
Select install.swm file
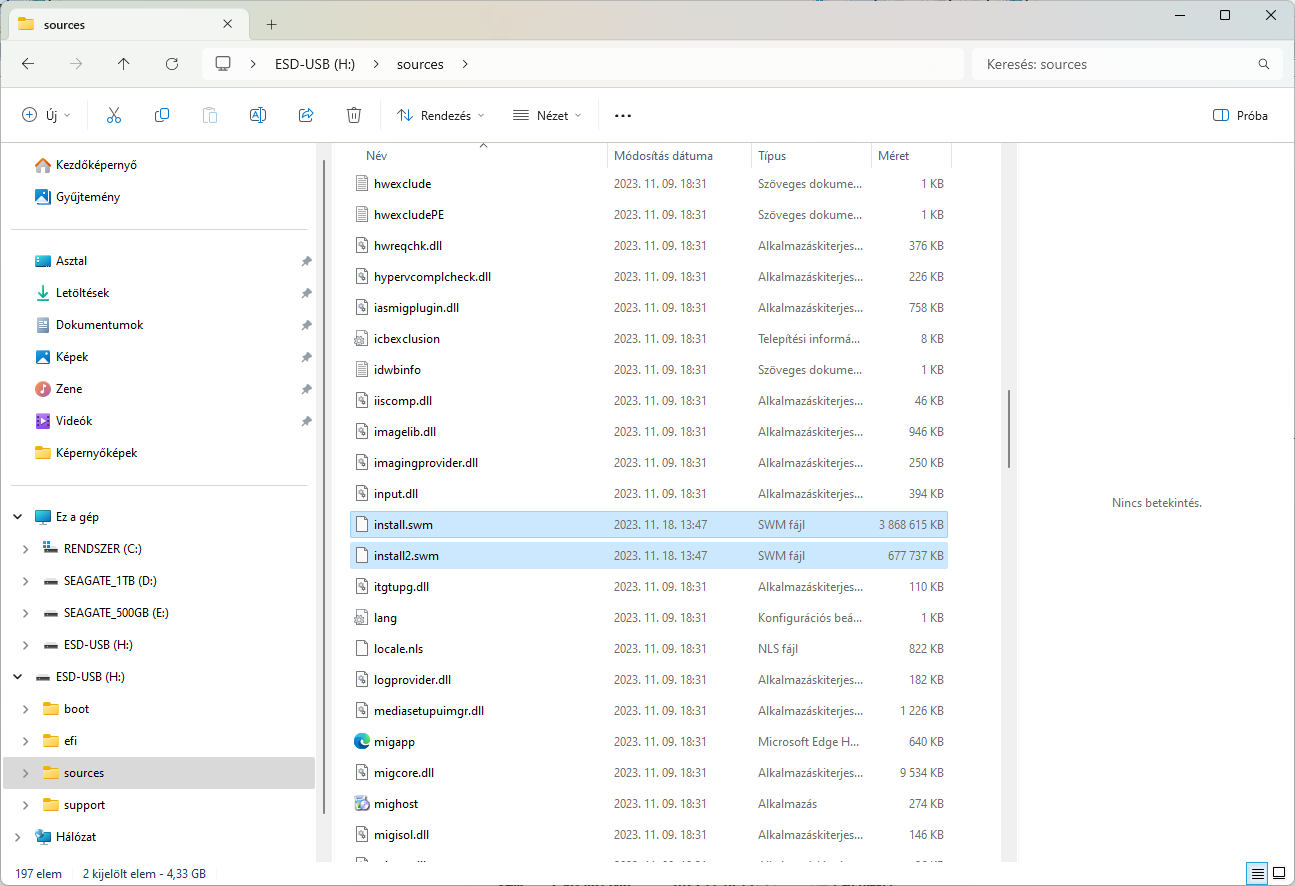(x=649, y=525)
